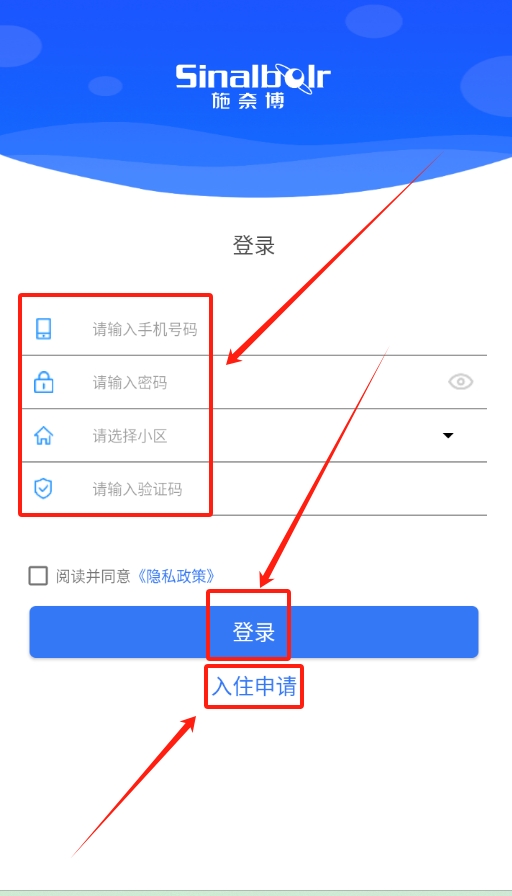The width and height of the screenshot is (512, 896).
Task: Click the 阅读并同意 label text
Action: [94, 576]
